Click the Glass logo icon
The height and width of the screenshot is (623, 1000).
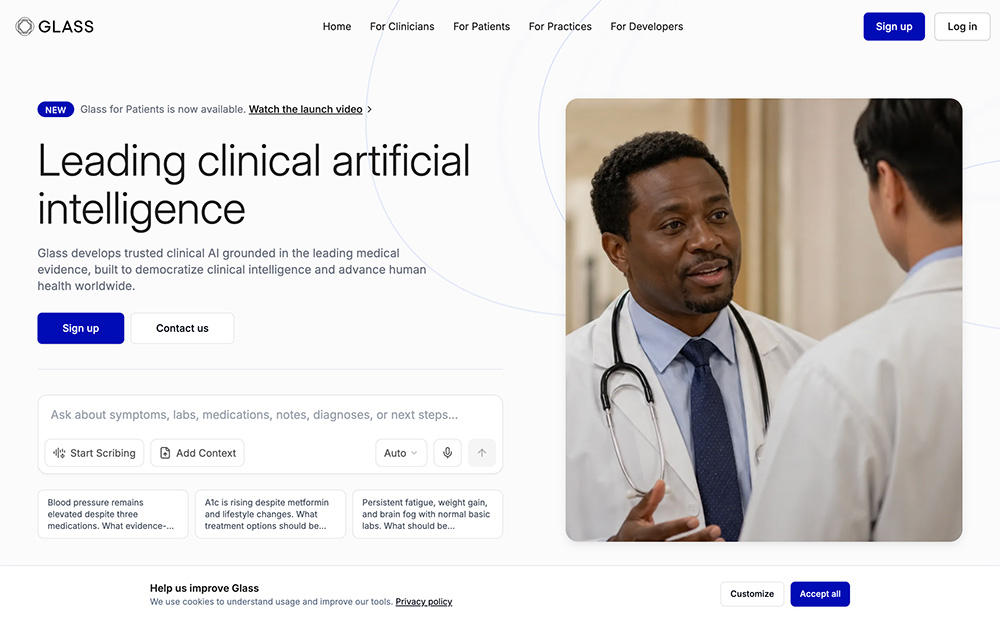[24, 26]
